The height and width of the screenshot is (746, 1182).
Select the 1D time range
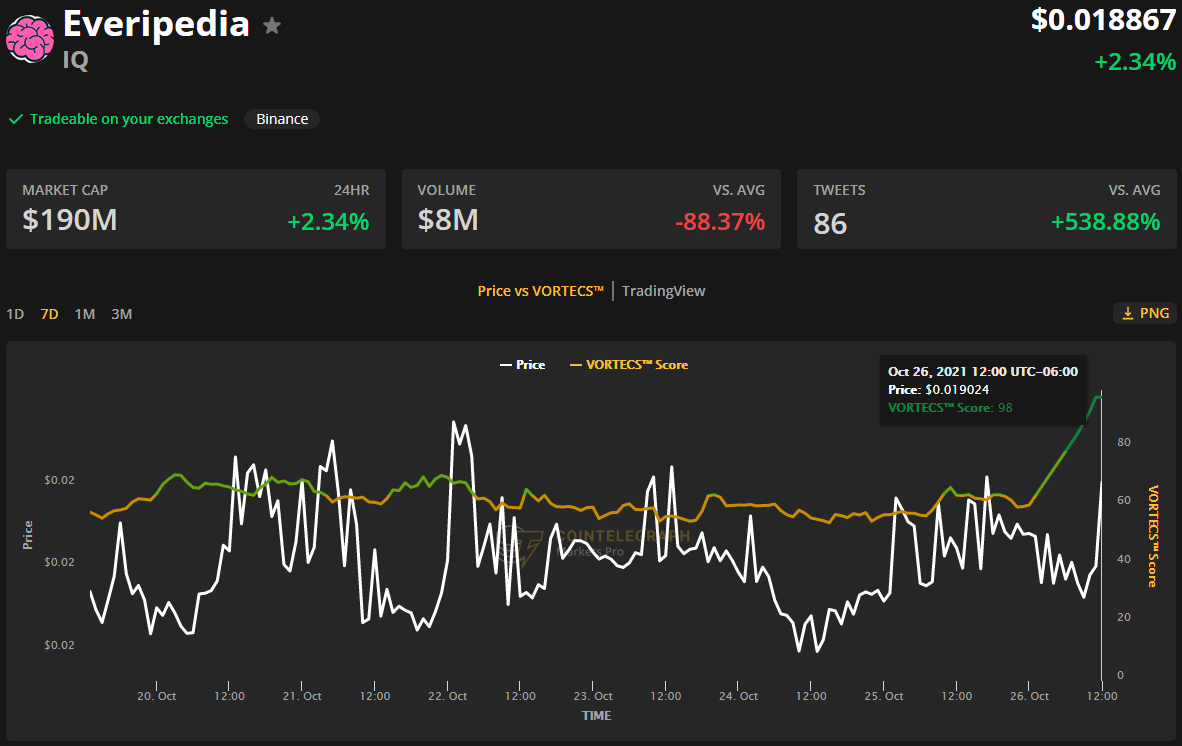click(15, 314)
